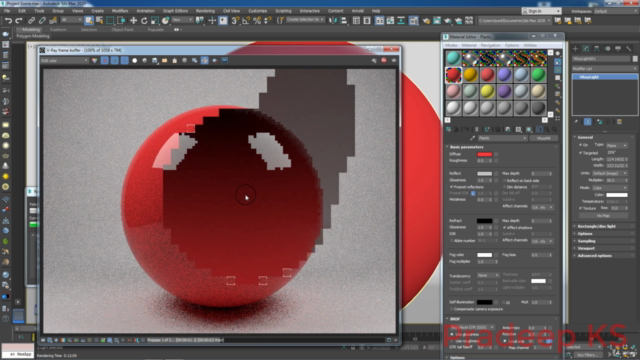The image size is (640, 360).
Task: Select the Select and Rotate tool
Action: [x=144, y=20]
